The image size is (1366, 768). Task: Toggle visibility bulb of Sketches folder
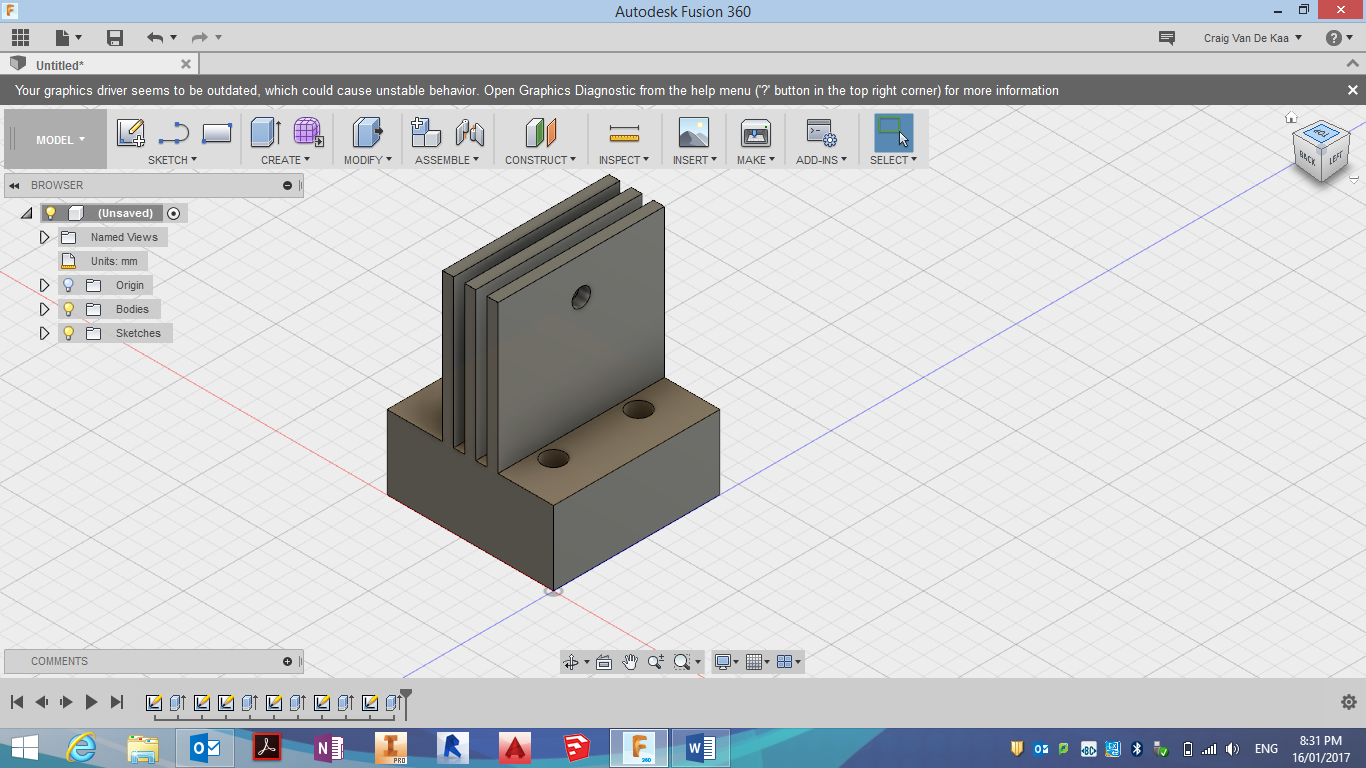click(x=68, y=333)
